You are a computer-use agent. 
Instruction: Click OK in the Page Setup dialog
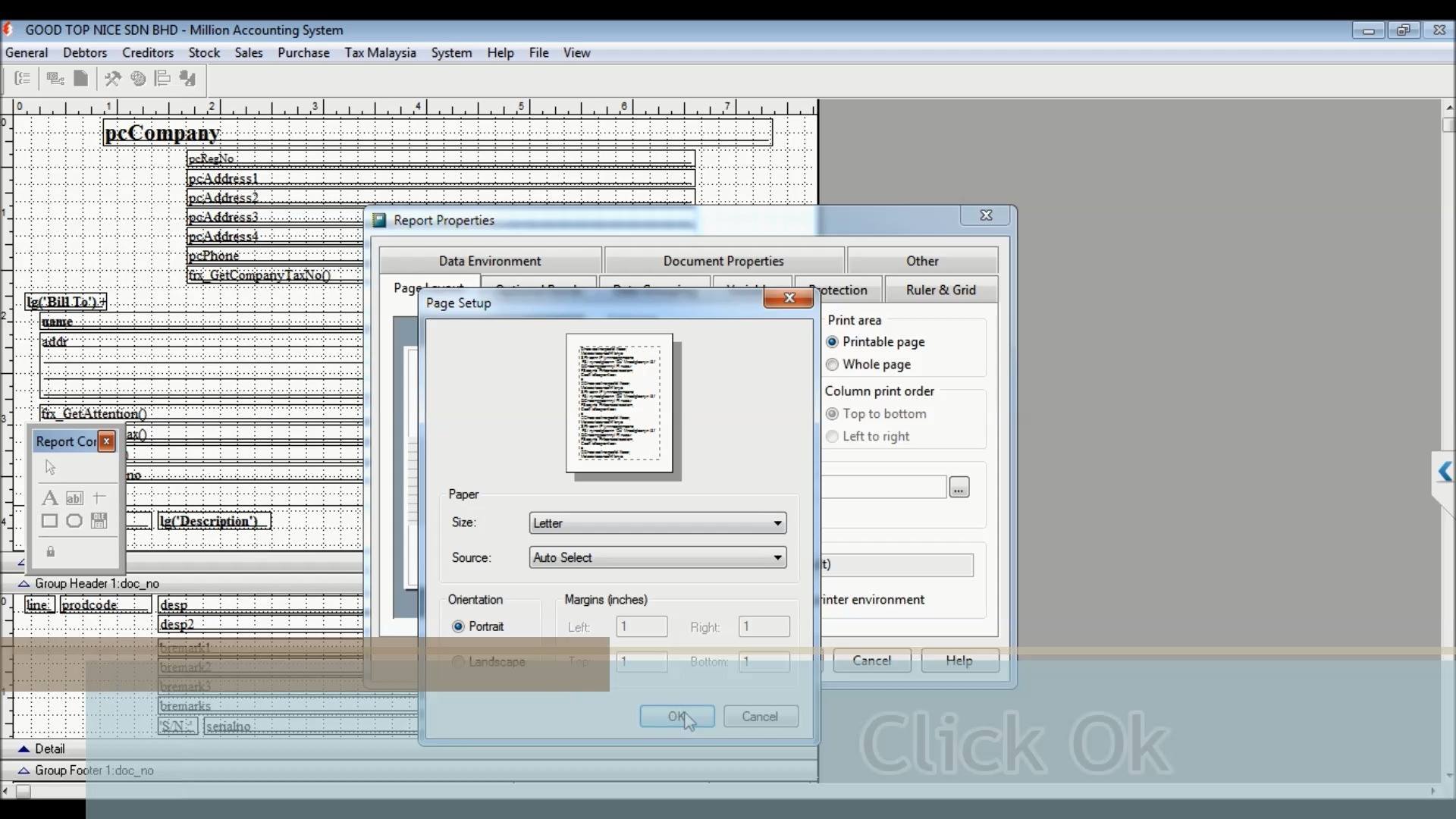coord(676,717)
